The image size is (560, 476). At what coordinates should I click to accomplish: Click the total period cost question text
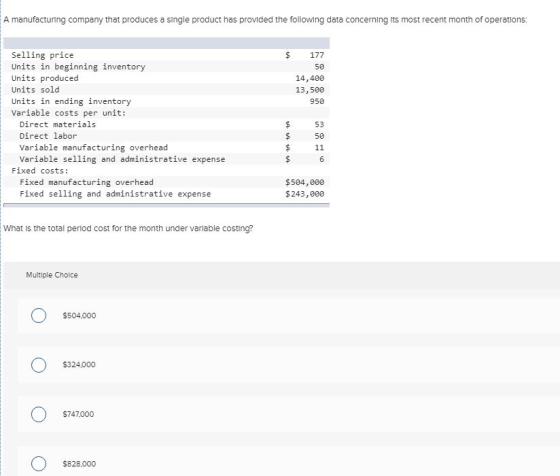coord(128,228)
